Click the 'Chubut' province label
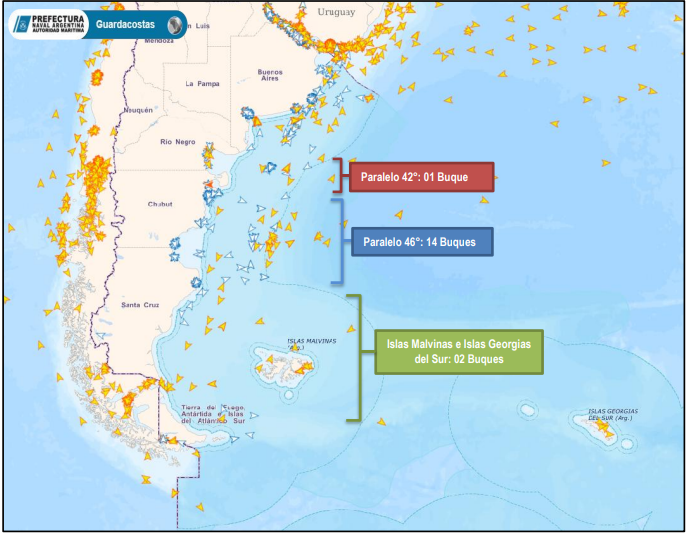This screenshot has height=534, width=688. pyautogui.click(x=160, y=204)
